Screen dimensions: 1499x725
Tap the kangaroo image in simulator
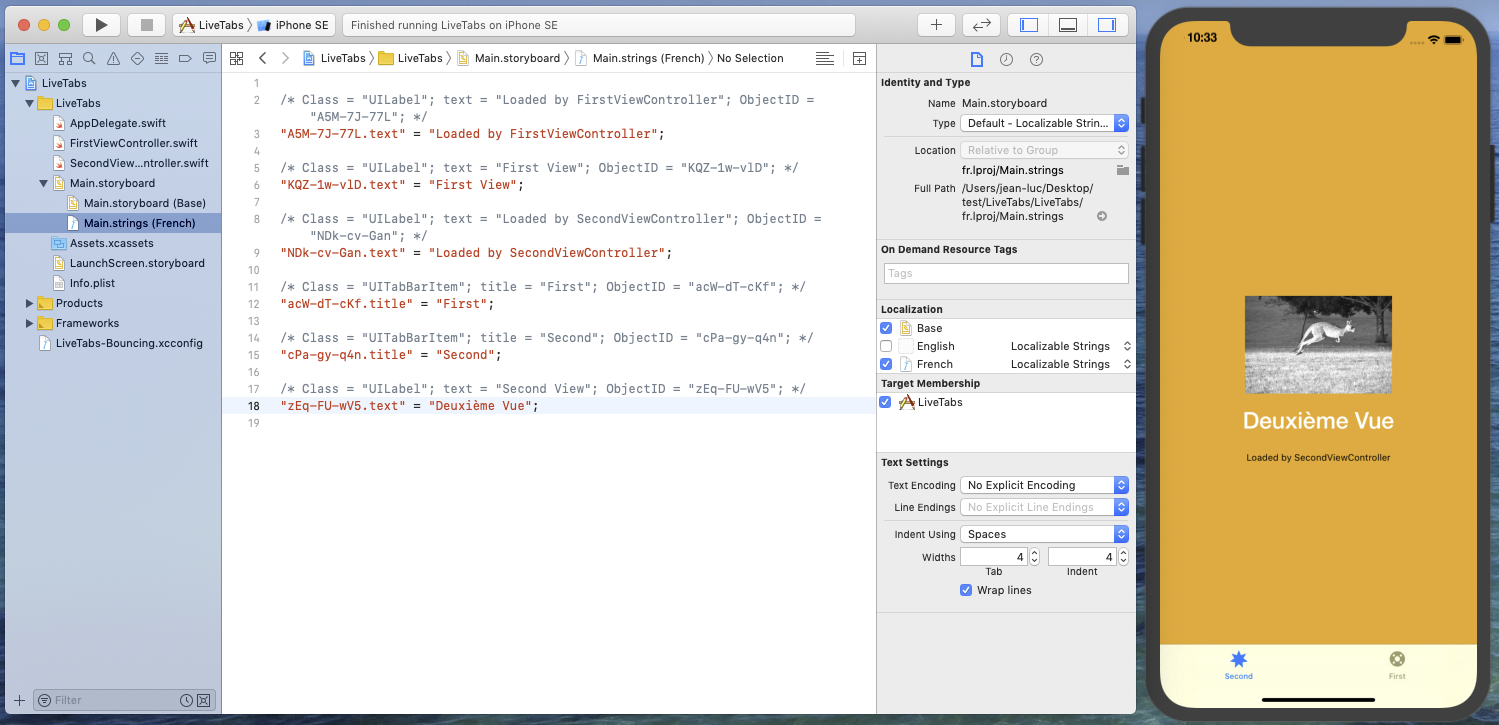(x=1318, y=344)
